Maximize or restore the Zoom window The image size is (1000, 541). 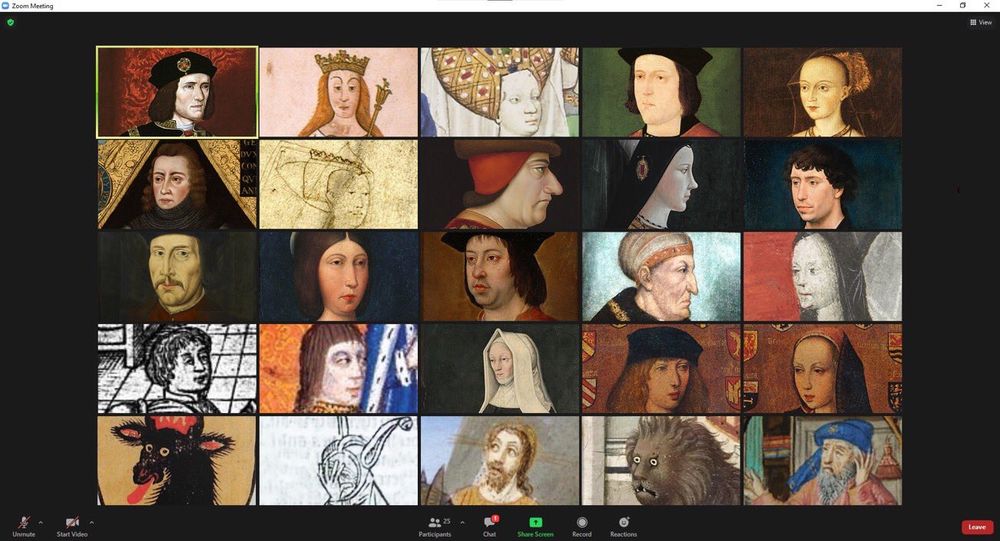(x=962, y=5)
